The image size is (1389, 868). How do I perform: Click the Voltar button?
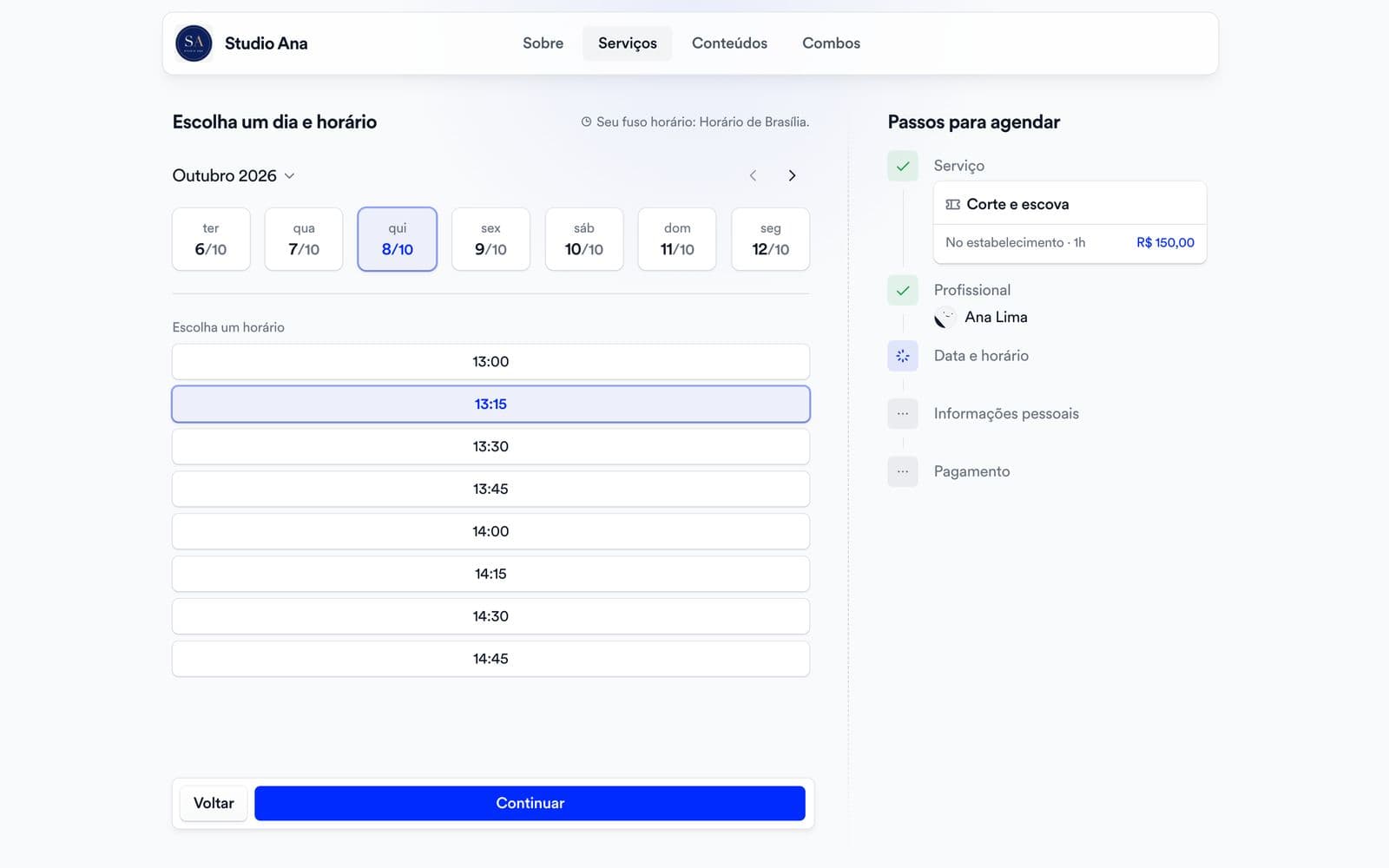coord(214,804)
